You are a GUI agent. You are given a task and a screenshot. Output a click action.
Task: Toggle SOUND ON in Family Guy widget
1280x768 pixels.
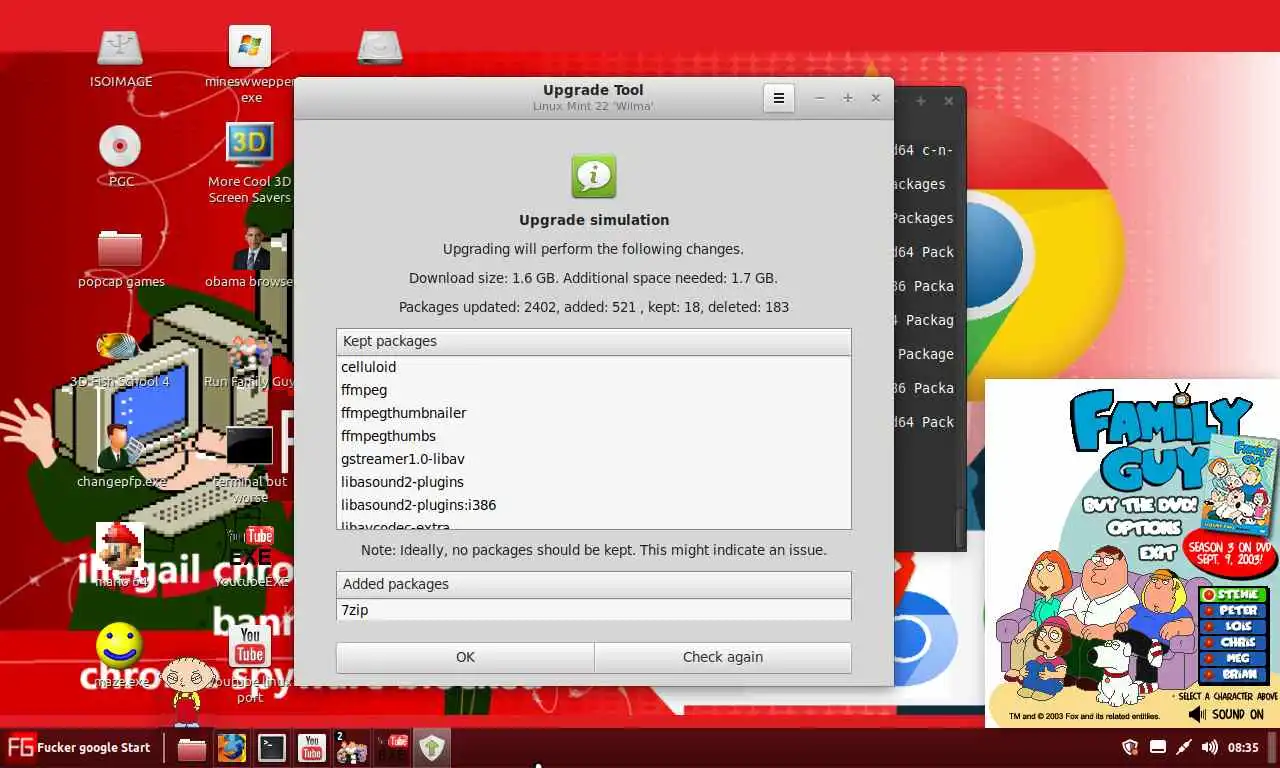(x=1227, y=714)
